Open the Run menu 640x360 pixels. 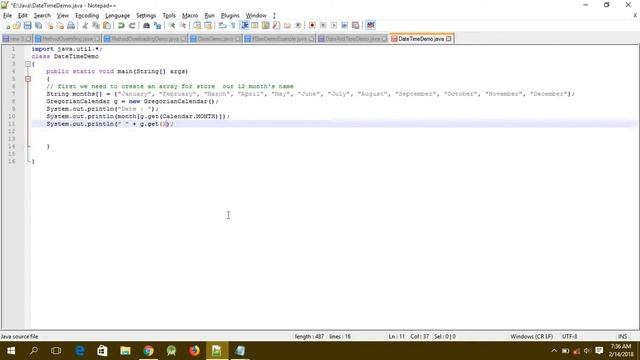[x=209, y=16]
